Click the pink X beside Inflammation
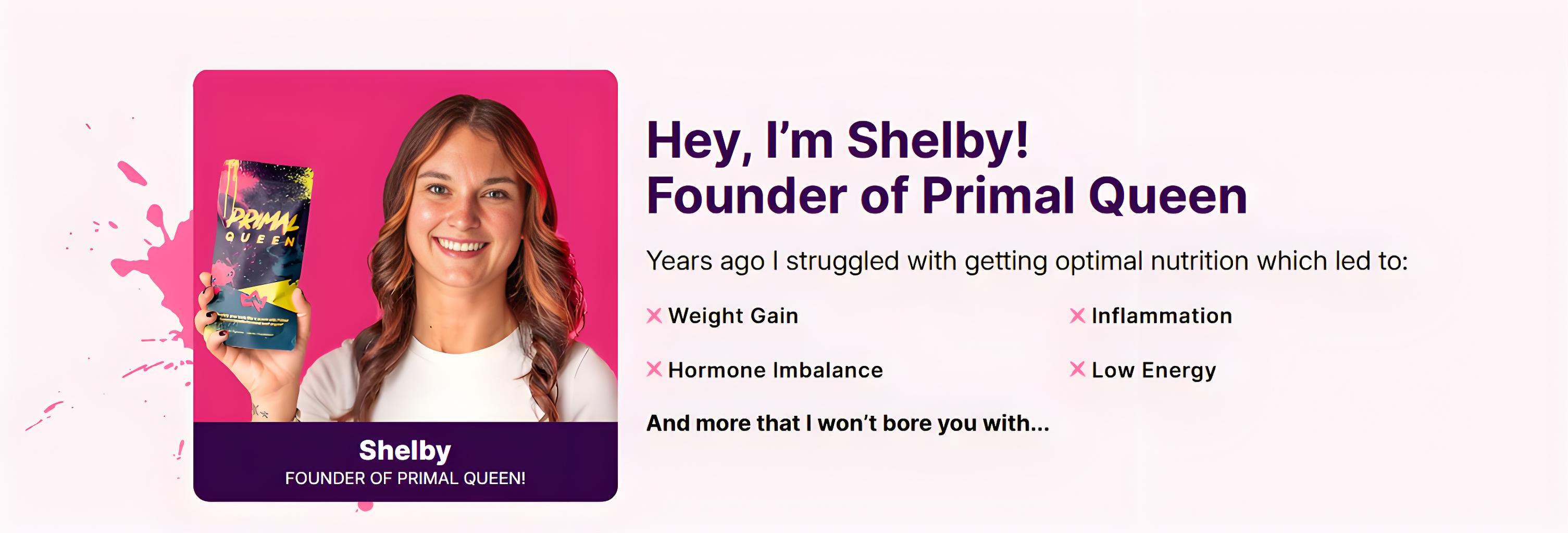 click(x=1077, y=316)
